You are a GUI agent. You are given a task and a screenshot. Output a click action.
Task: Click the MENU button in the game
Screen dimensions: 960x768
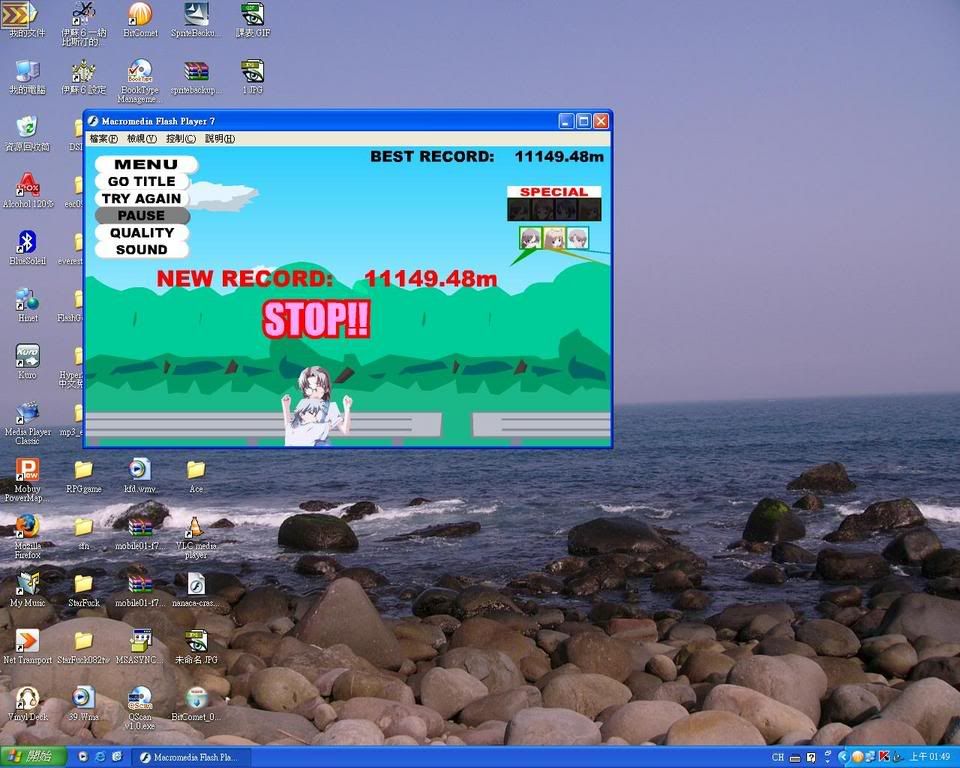tap(146, 165)
